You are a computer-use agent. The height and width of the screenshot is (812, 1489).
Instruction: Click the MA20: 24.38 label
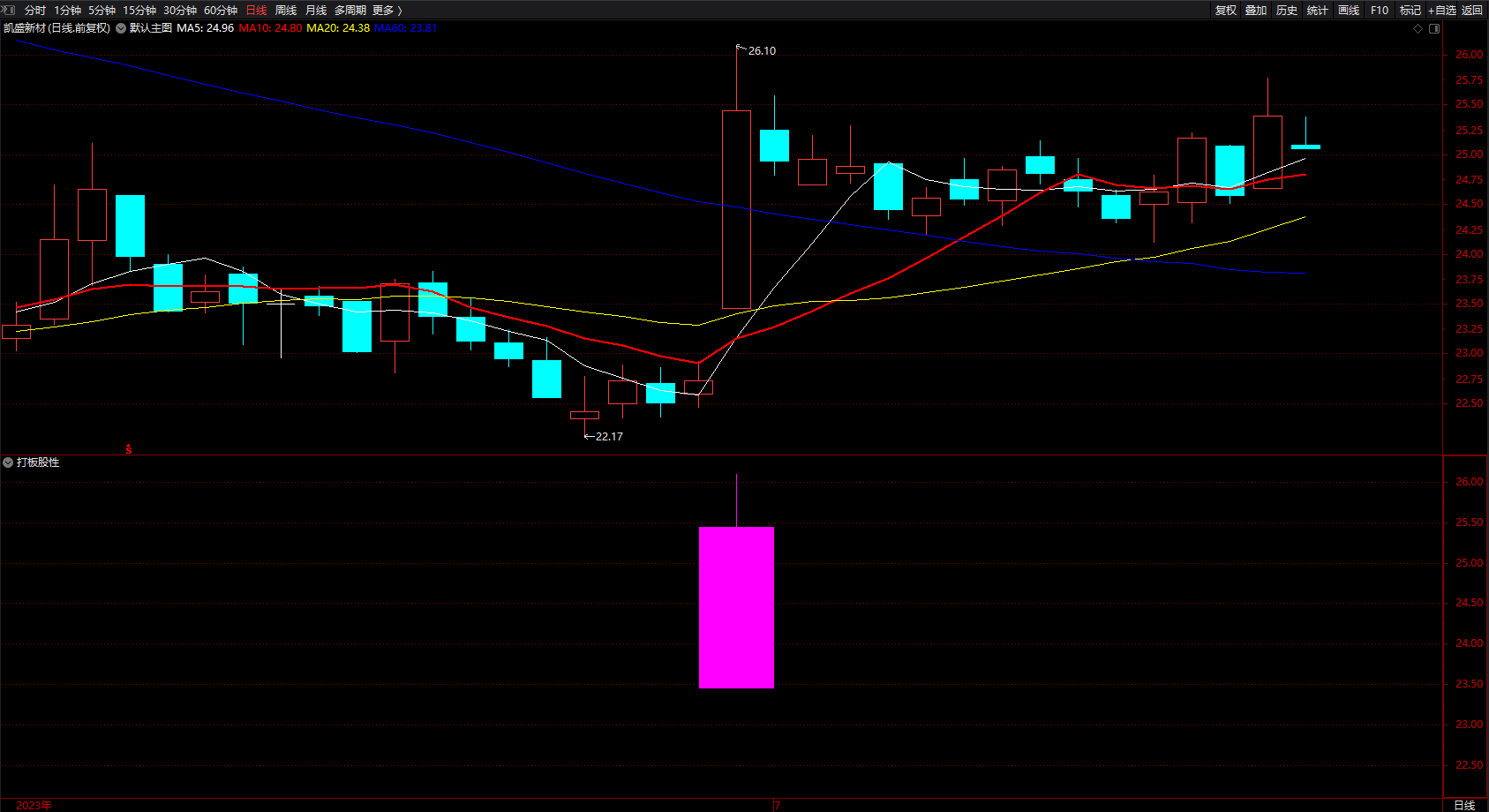[x=338, y=28]
